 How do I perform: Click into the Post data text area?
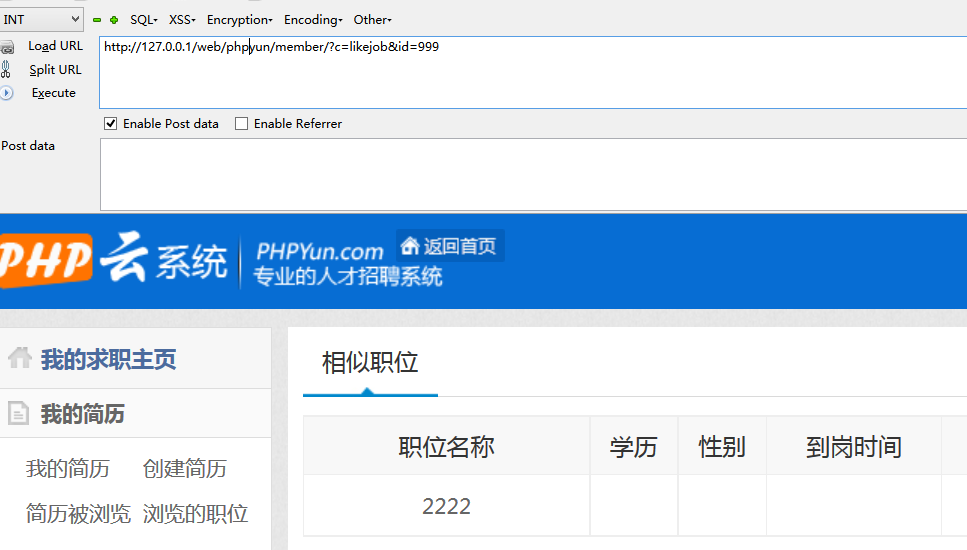(533, 174)
